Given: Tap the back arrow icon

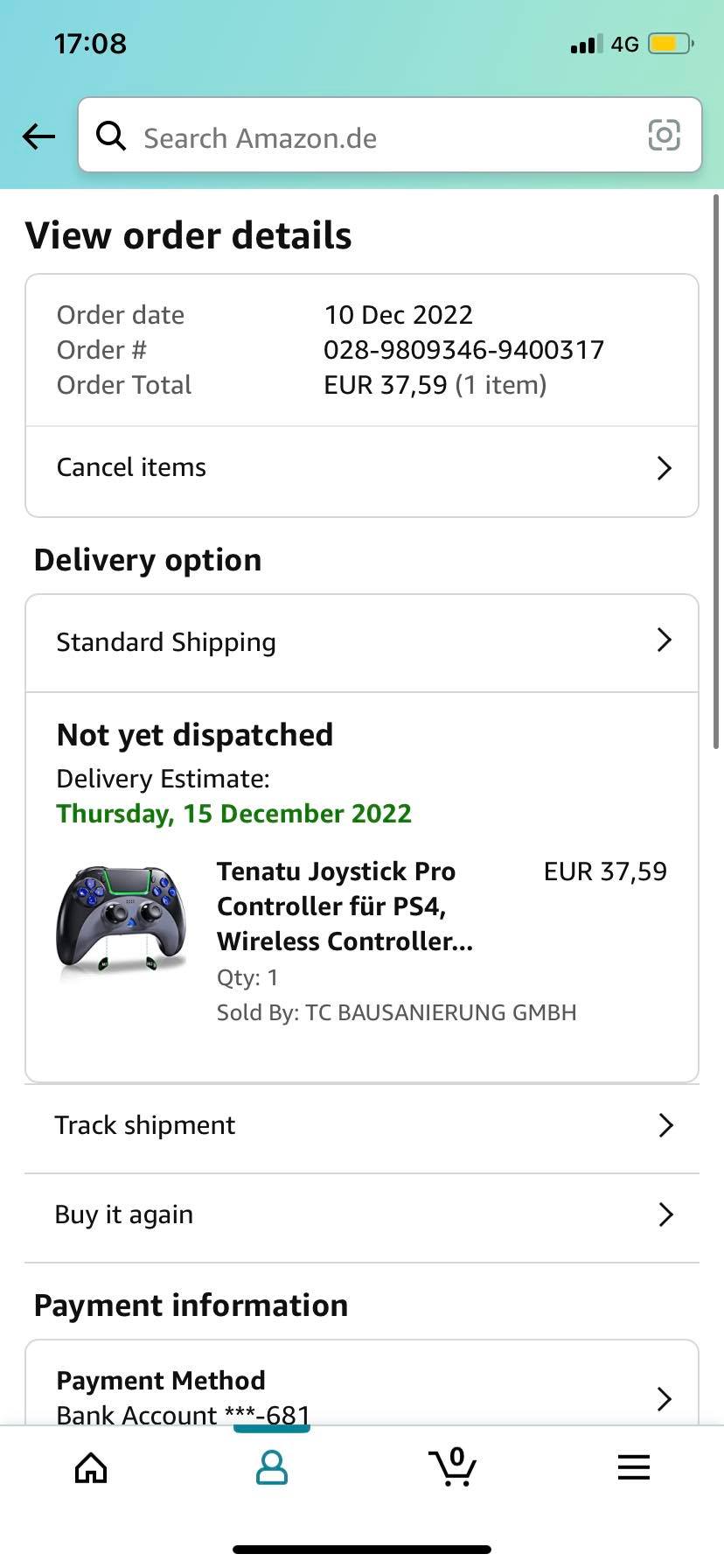Looking at the screenshot, I should click(x=38, y=136).
